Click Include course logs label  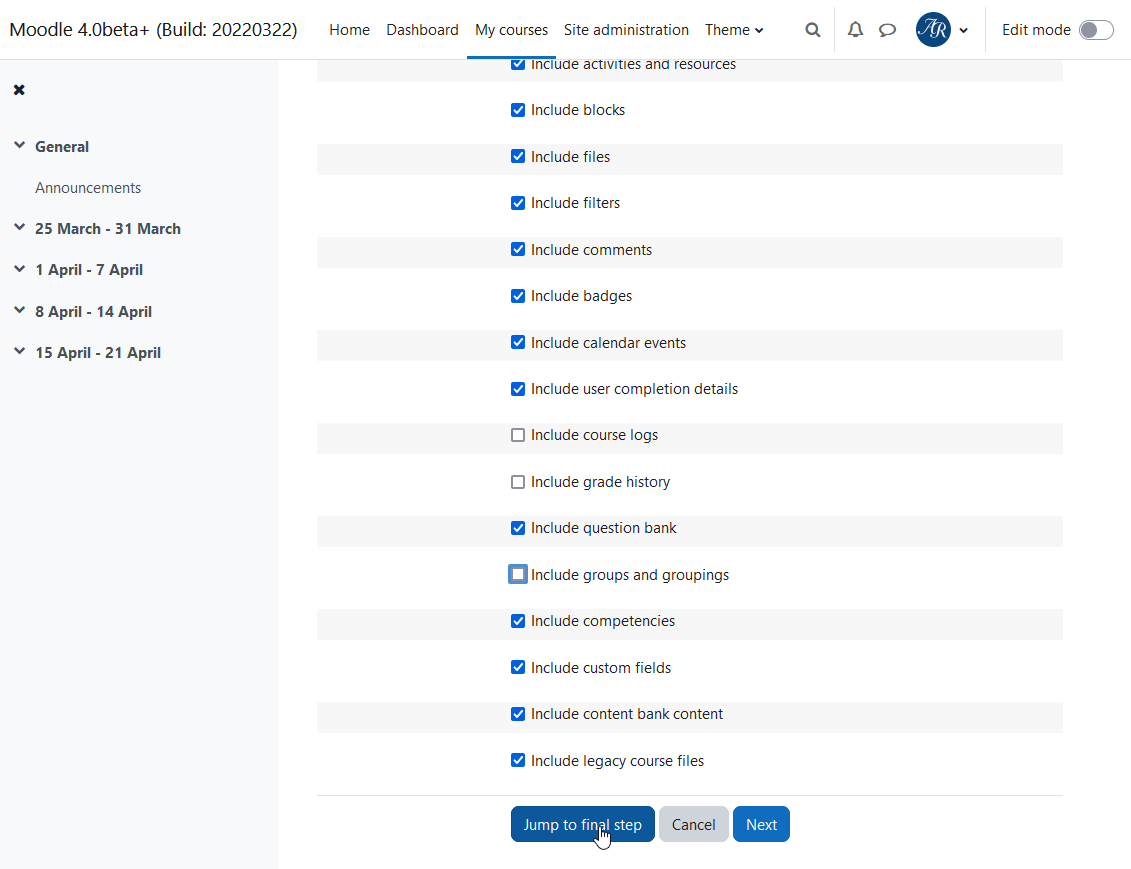pos(594,435)
